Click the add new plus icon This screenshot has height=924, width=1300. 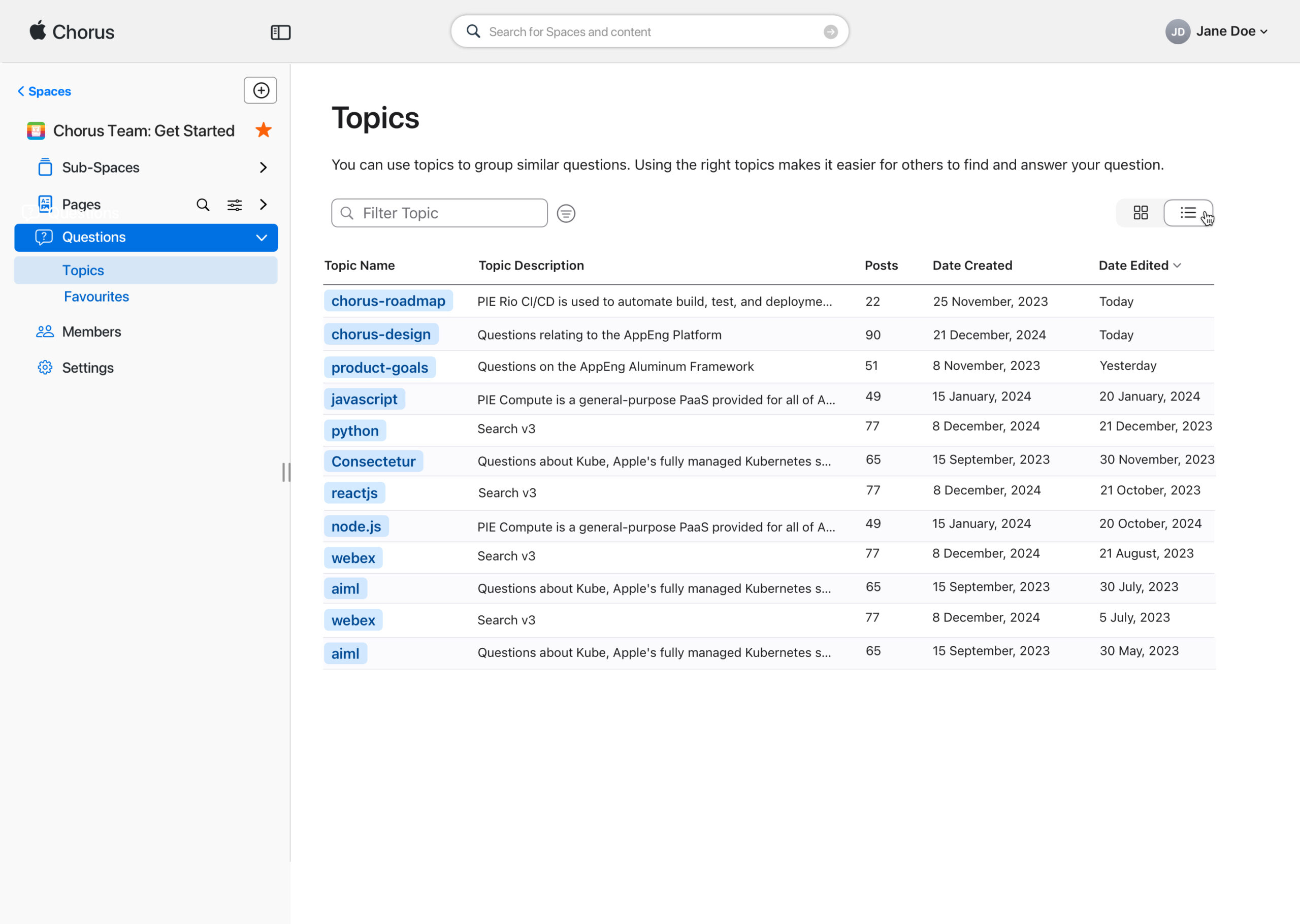(x=261, y=90)
